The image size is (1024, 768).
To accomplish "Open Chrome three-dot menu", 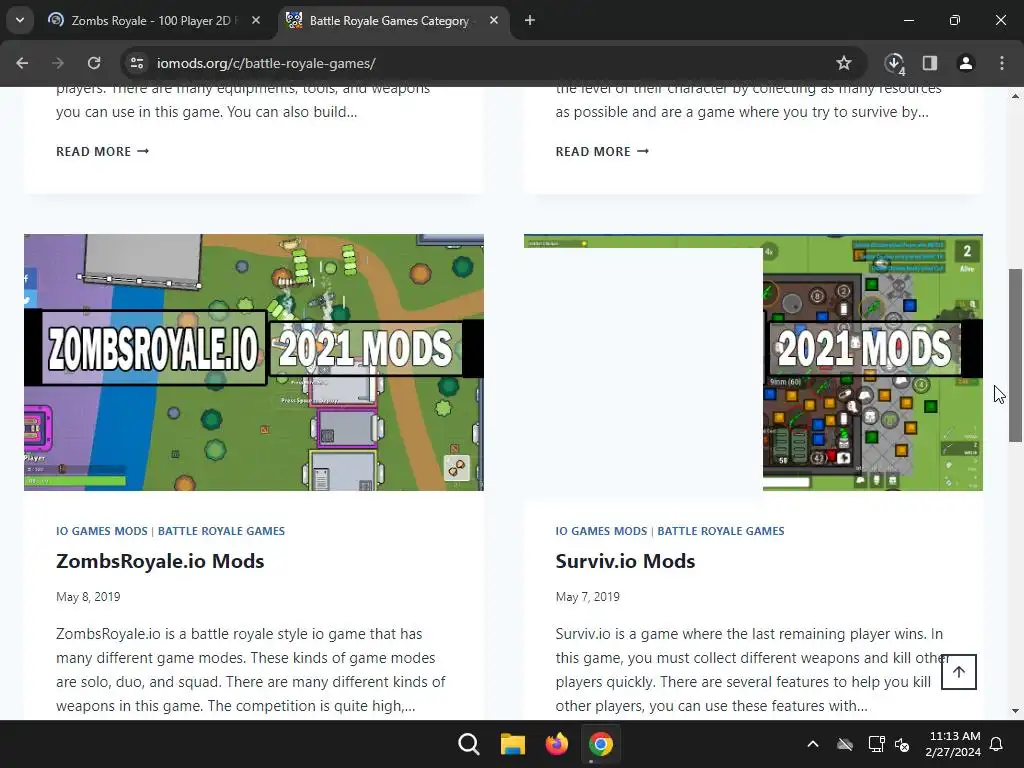I will tap(1002, 63).
